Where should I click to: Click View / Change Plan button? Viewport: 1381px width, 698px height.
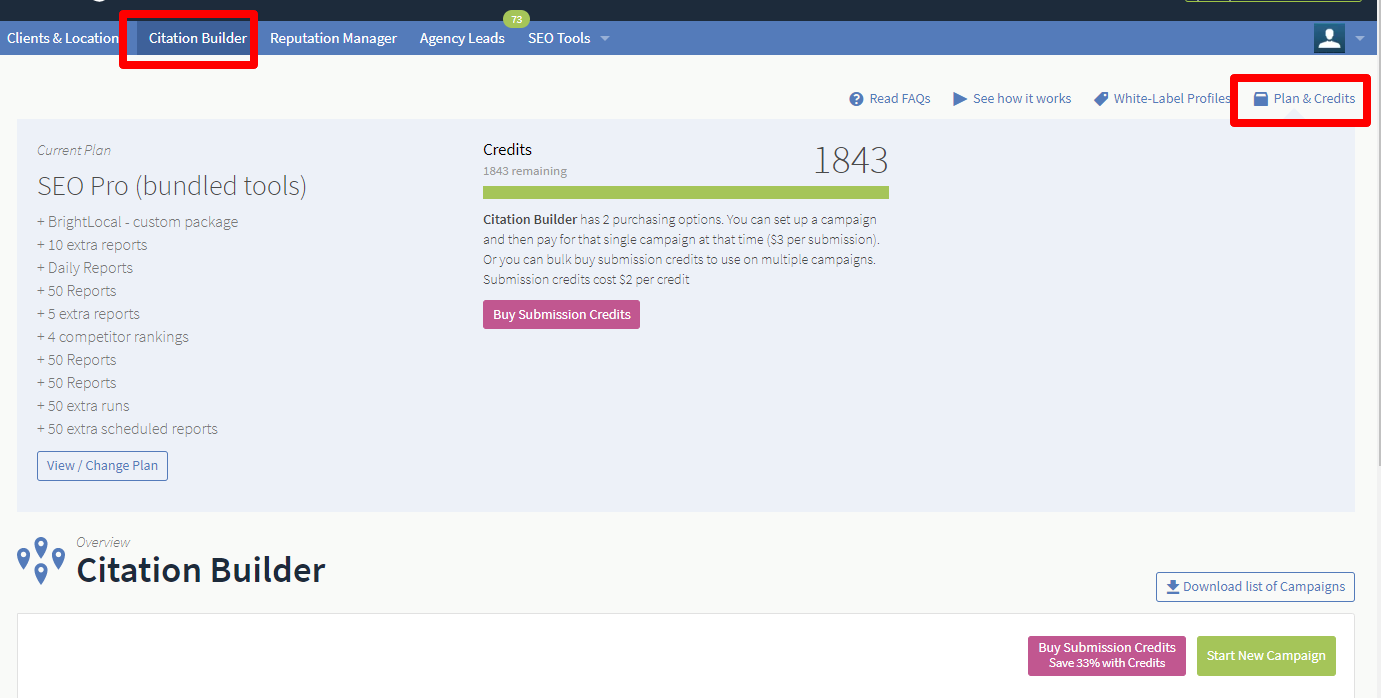102,466
